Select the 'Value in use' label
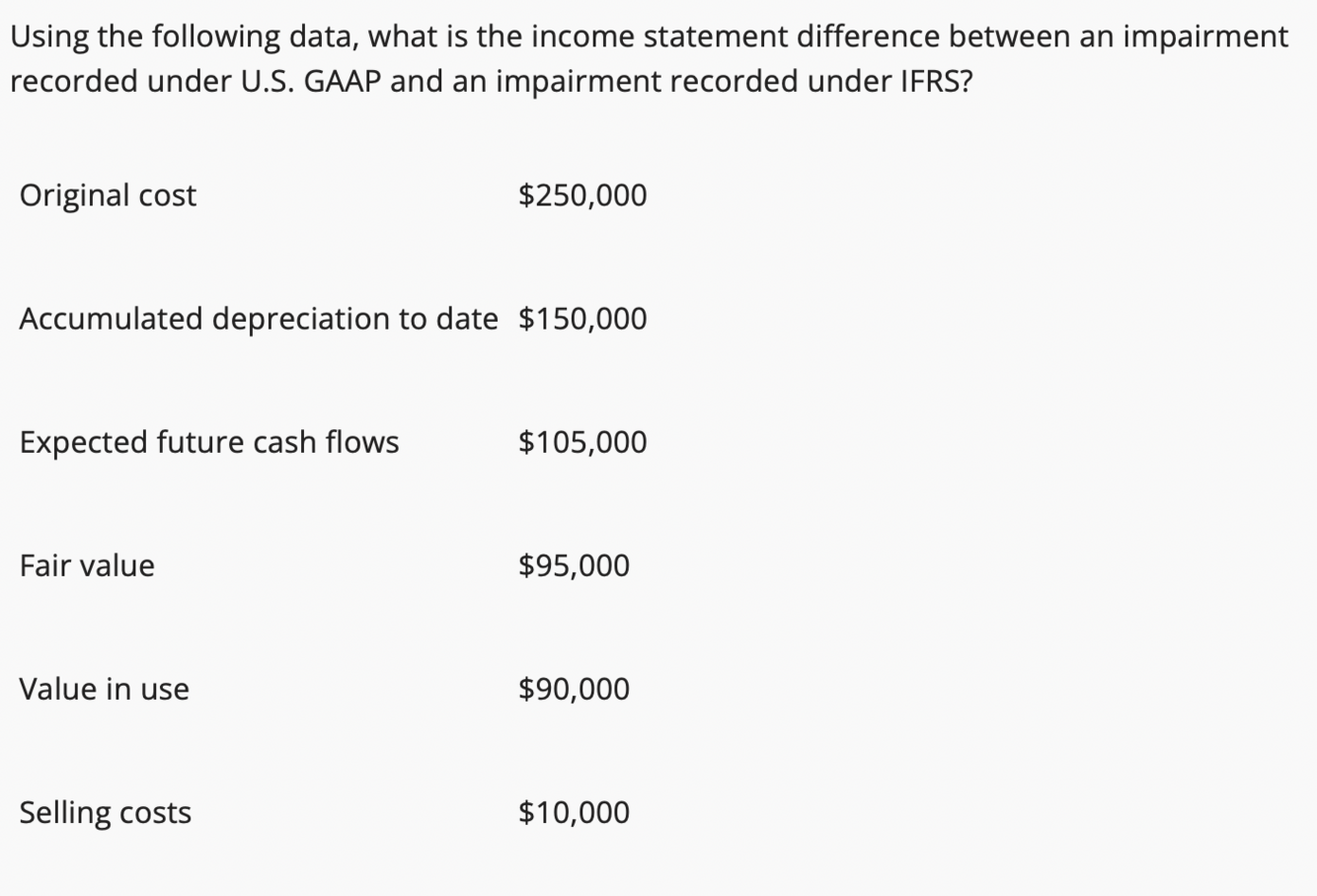 click(x=104, y=689)
